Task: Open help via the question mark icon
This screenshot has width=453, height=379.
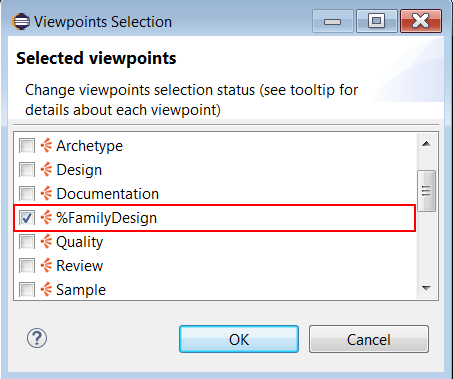Action: click(x=37, y=338)
